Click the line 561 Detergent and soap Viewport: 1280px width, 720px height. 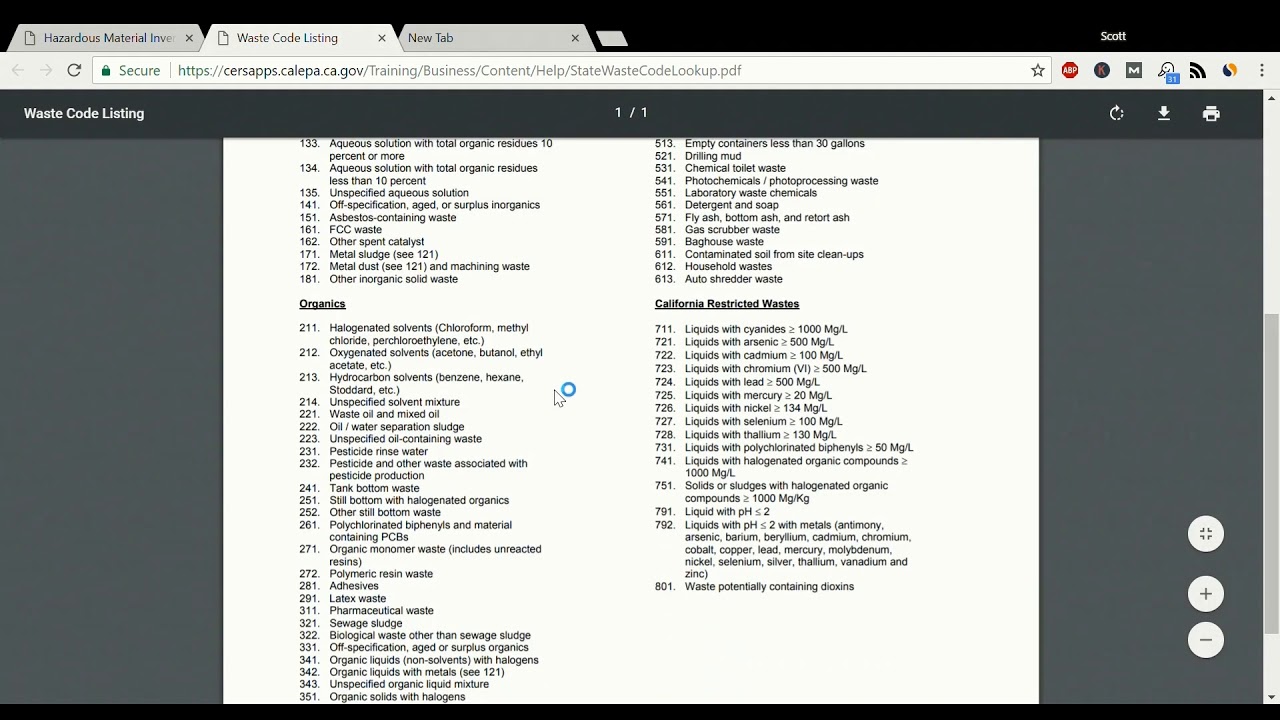pos(717,205)
